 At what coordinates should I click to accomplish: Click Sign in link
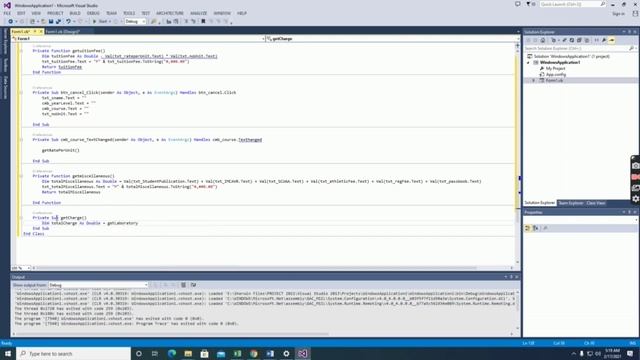click(618, 13)
